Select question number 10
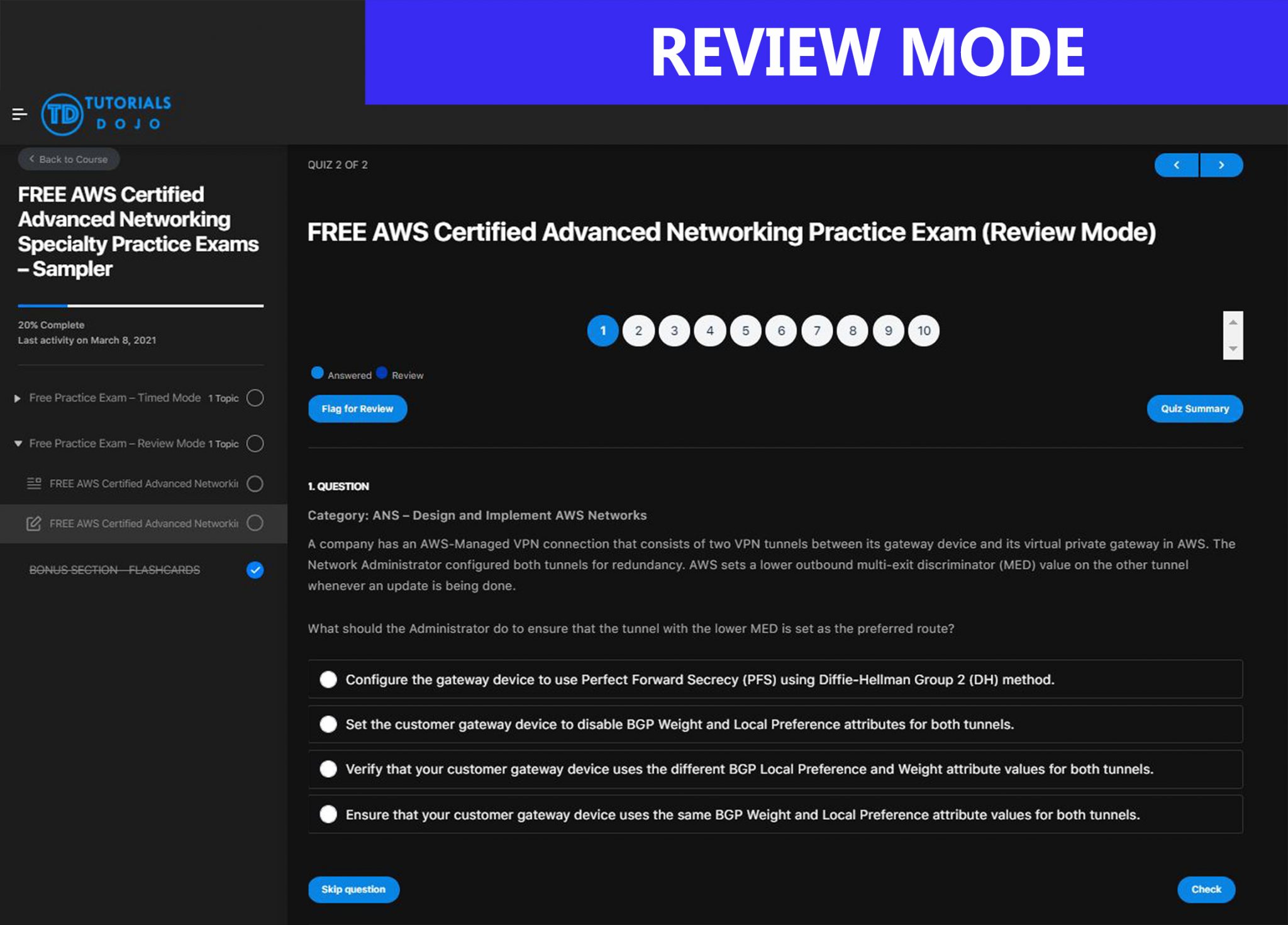The width and height of the screenshot is (1288, 925). coord(921,330)
